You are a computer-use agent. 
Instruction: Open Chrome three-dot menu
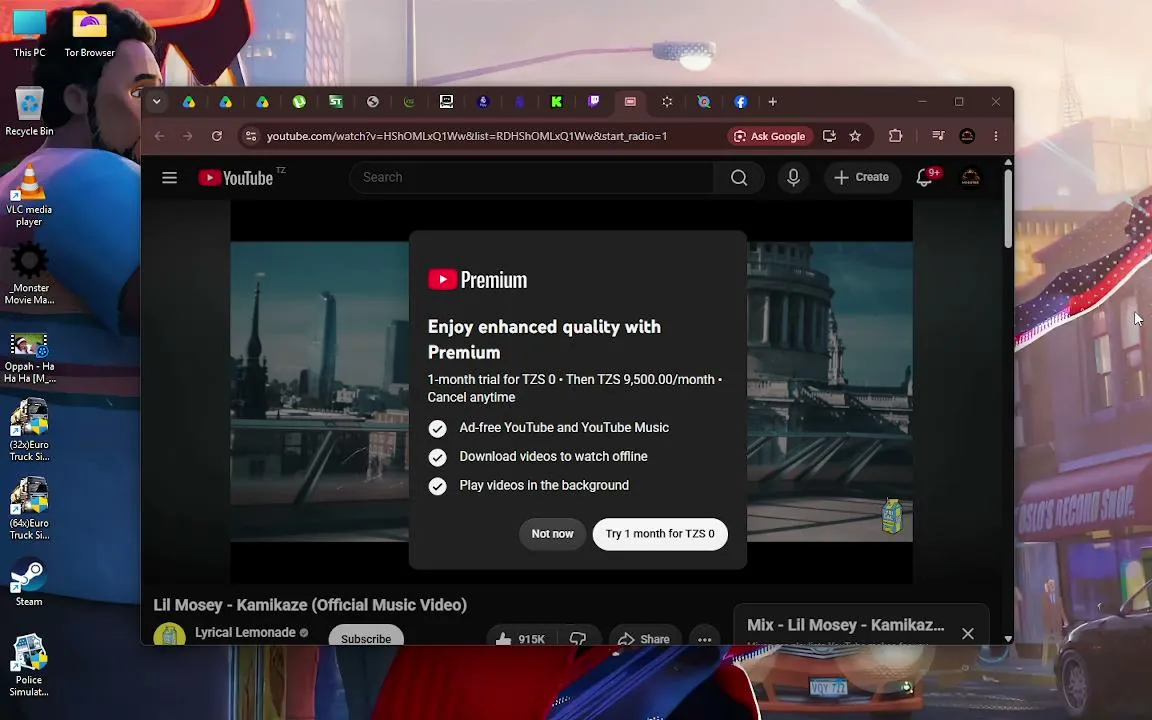point(996,136)
